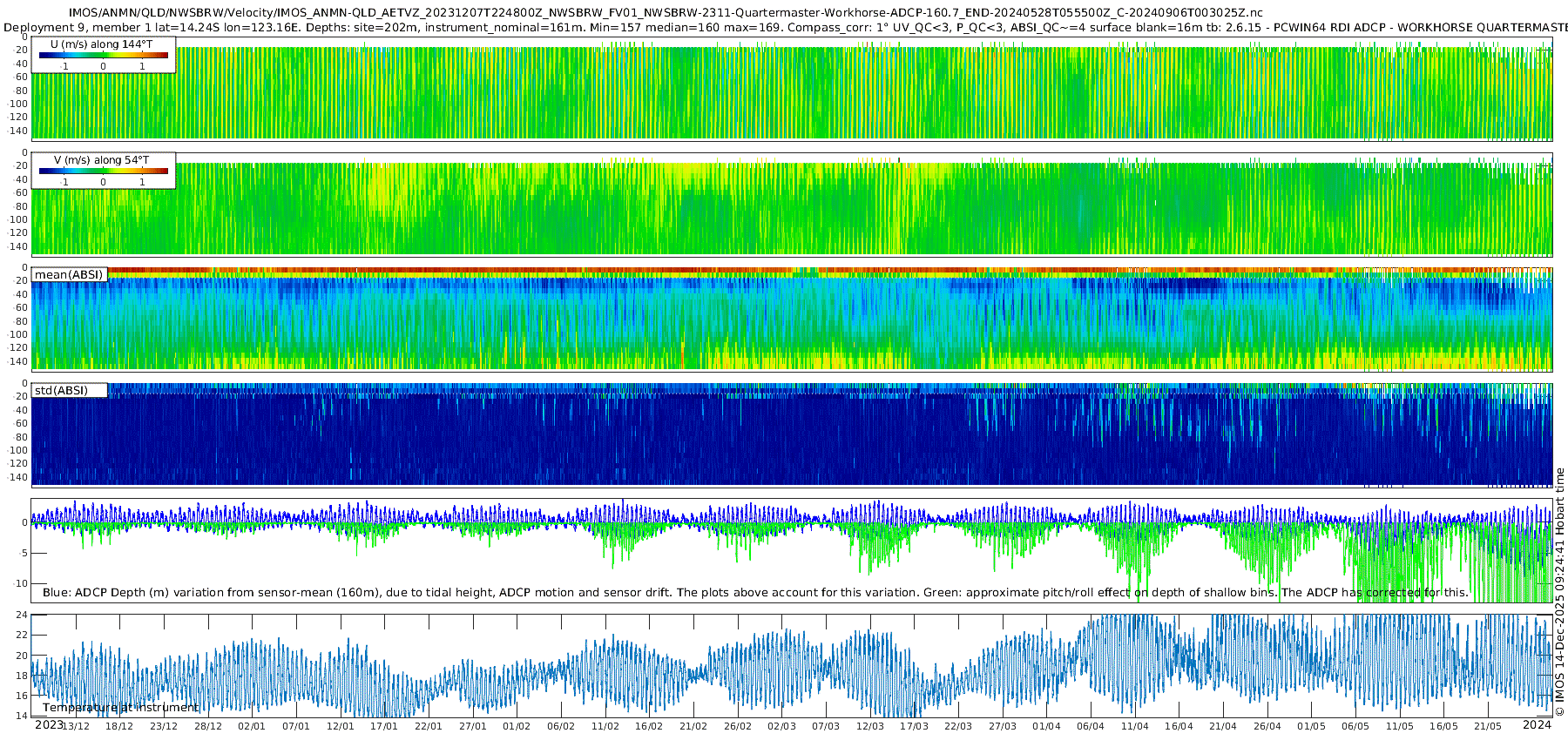This screenshot has width=1568, height=740.
Task: Click the U velocity colorbar legend
Action: click(x=104, y=55)
